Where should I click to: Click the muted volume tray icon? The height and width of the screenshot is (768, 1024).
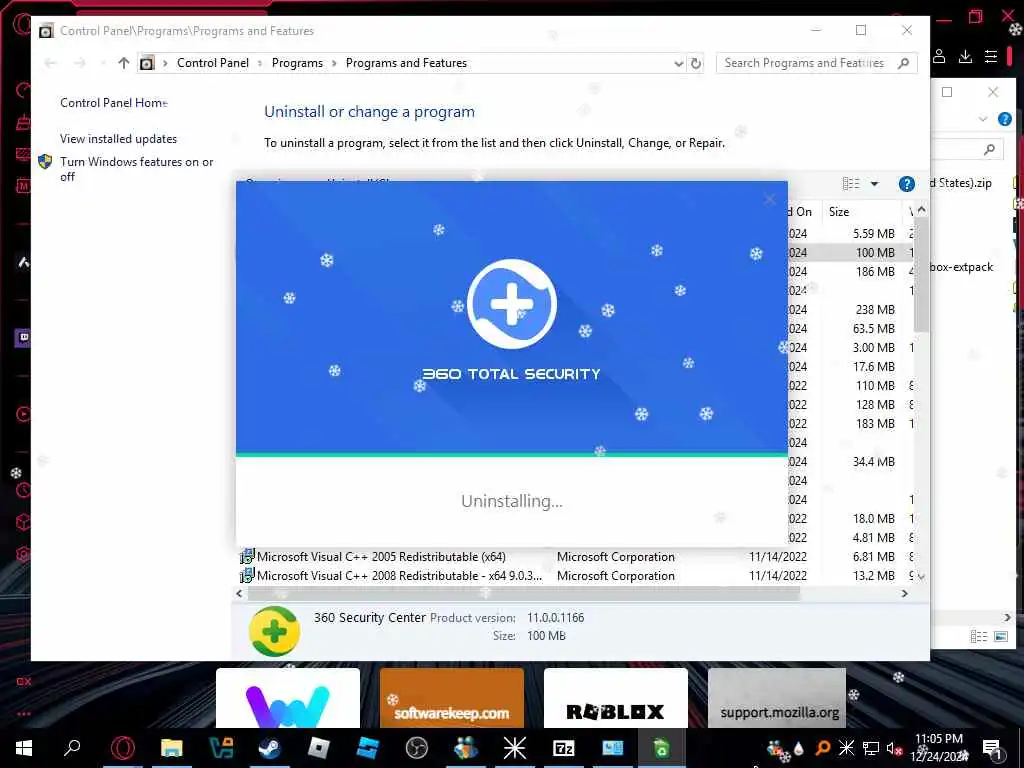(x=893, y=748)
